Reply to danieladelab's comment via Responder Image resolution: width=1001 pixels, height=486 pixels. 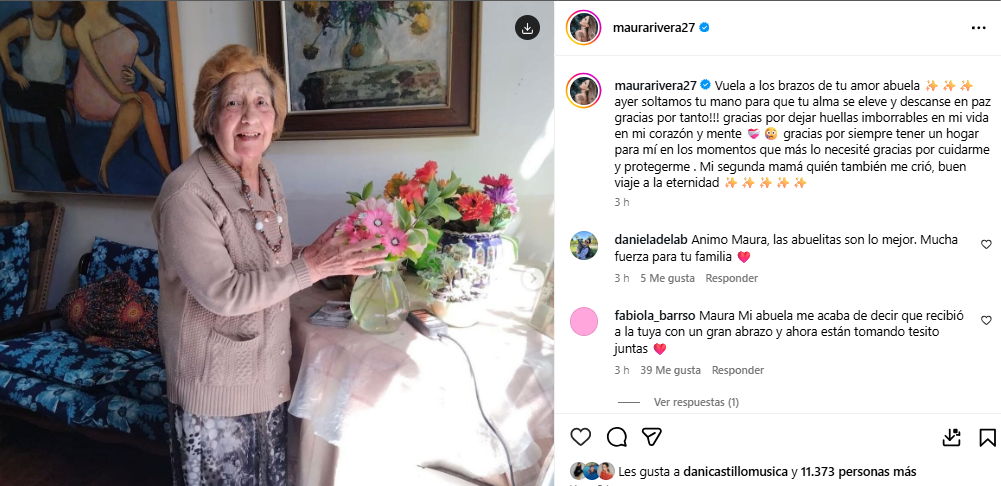pyautogui.click(x=732, y=278)
